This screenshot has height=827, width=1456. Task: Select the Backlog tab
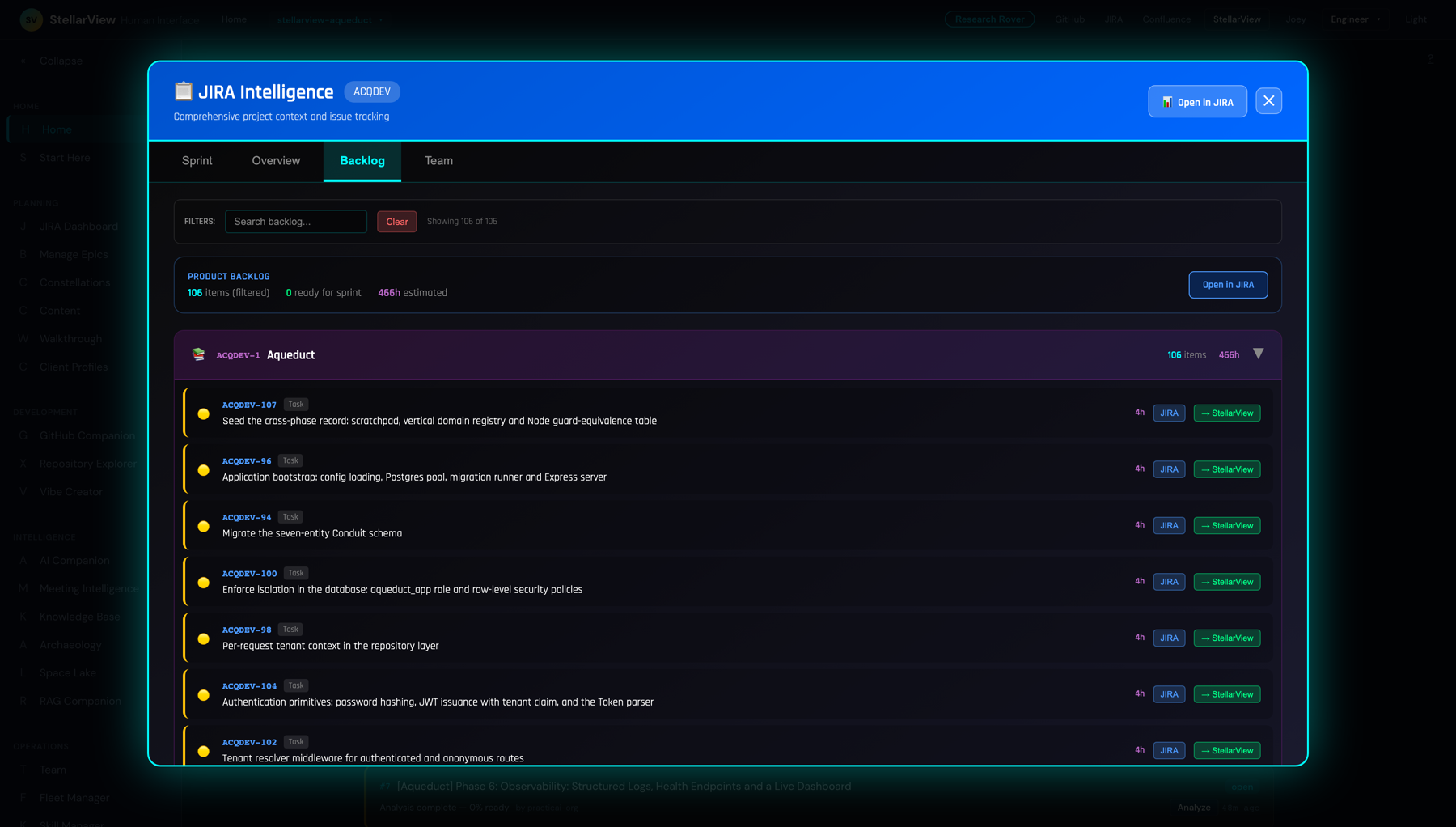(x=362, y=160)
